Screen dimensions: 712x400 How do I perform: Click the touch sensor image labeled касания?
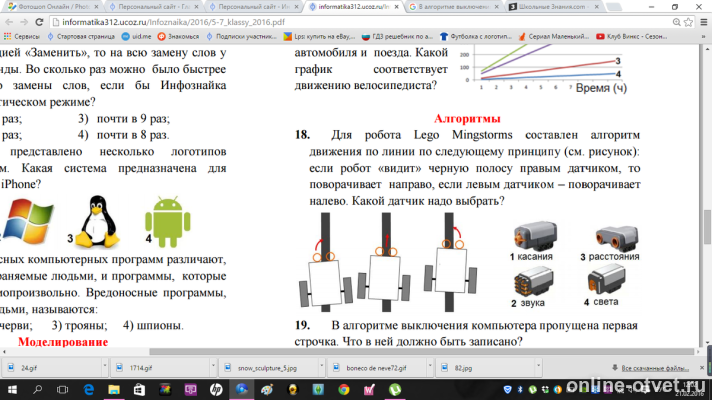coord(536,235)
